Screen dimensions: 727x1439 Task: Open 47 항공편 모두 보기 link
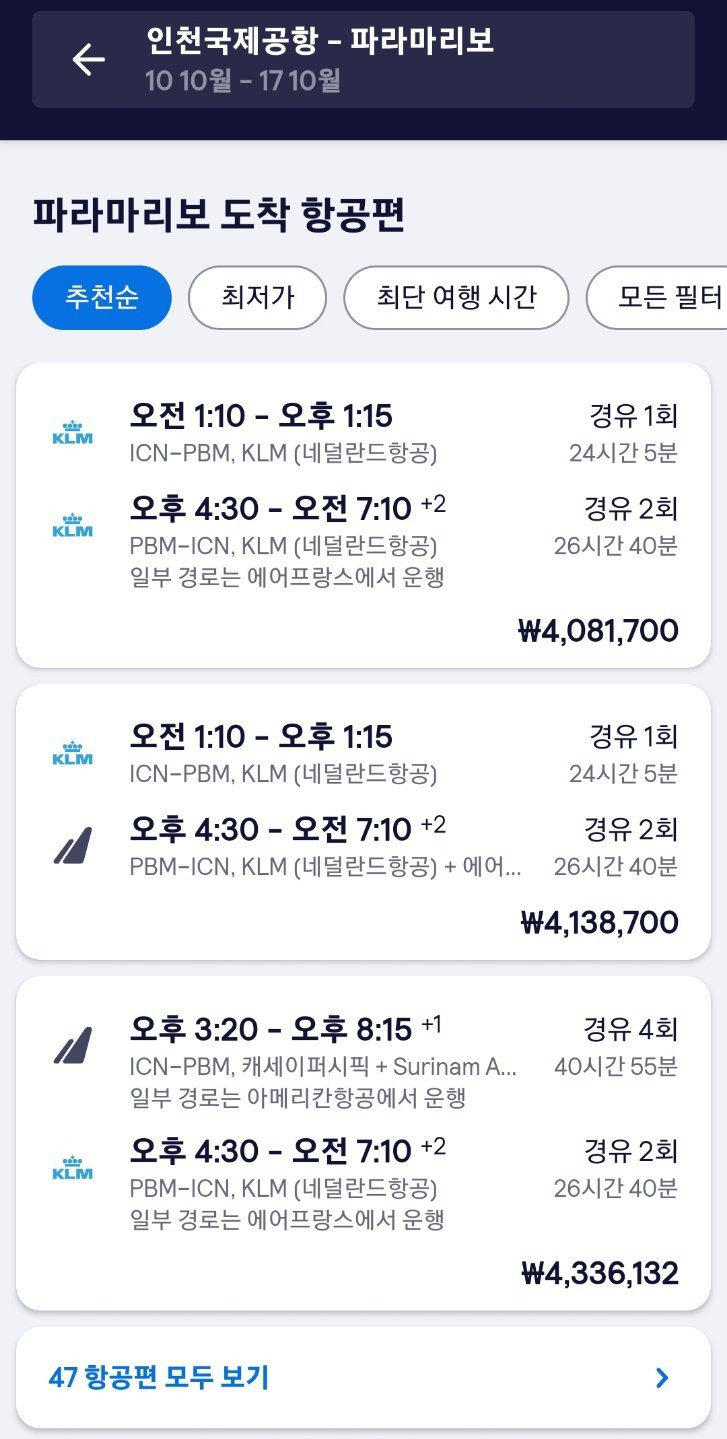tap(159, 1378)
